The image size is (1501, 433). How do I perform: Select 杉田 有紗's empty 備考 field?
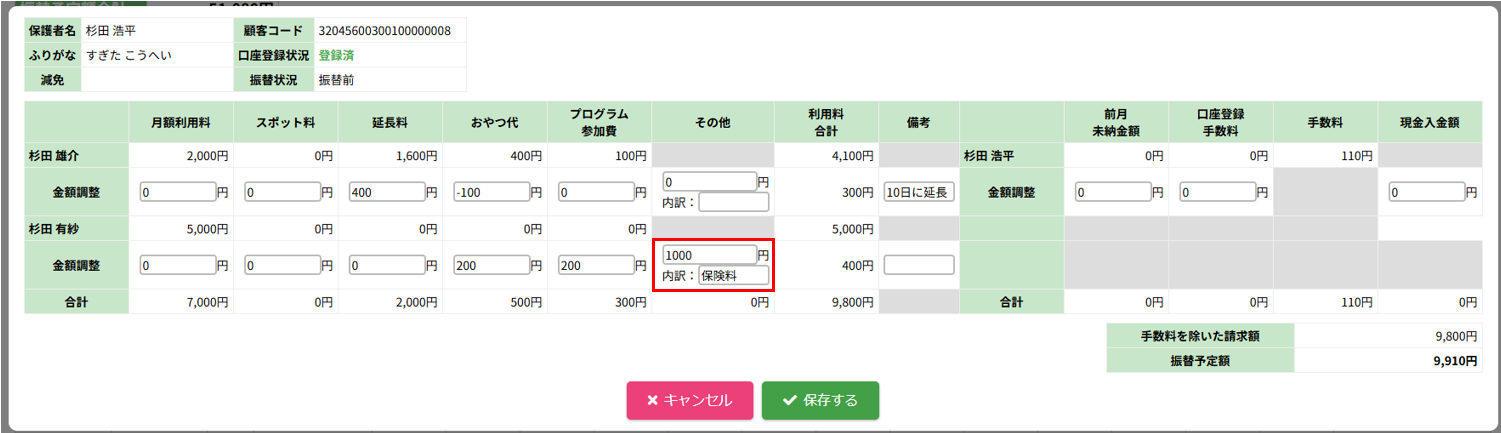coord(919,265)
